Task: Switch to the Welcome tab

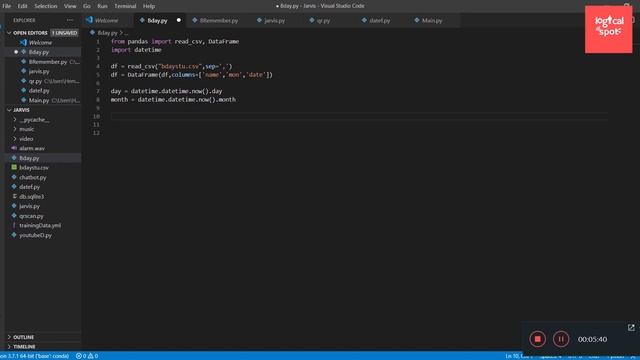Action: pos(107,20)
